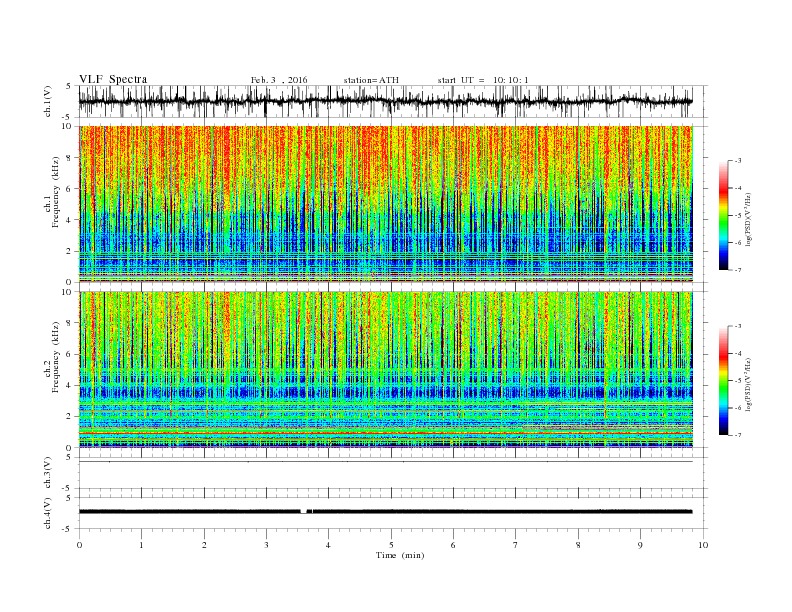This screenshot has width=792, height=612.
Task: Select the "ch.4(V)" axis label
Action: 48,513
